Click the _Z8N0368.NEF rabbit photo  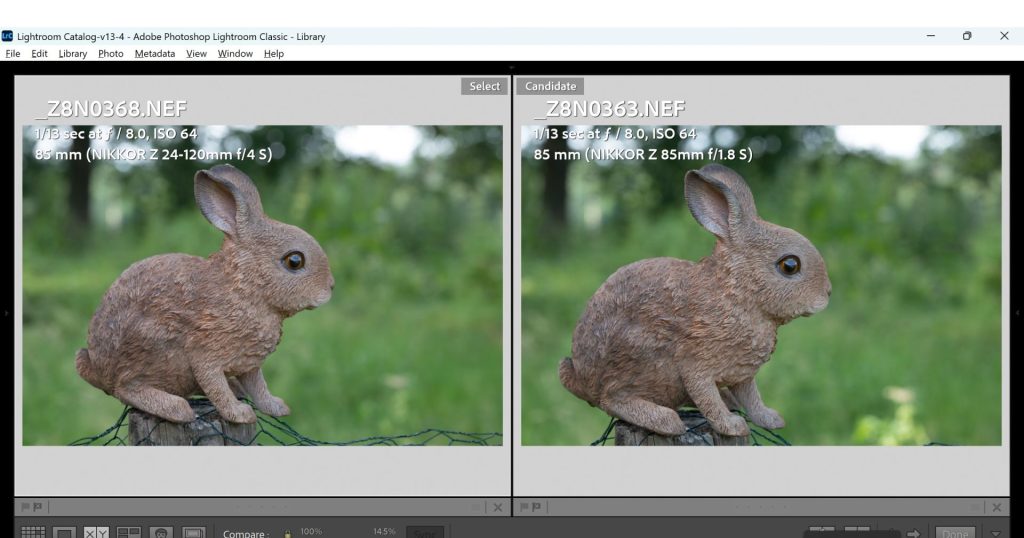pos(263,285)
